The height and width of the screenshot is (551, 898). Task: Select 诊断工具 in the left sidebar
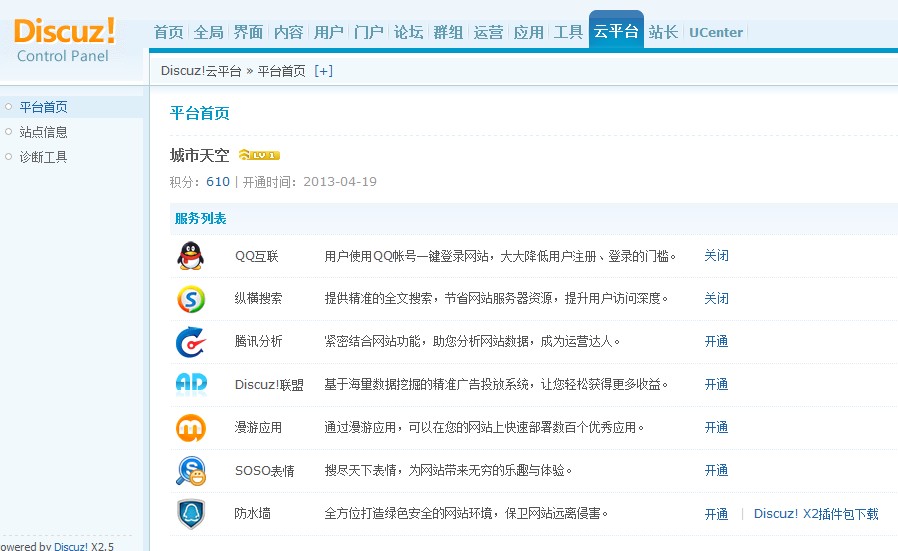(44, 157)
